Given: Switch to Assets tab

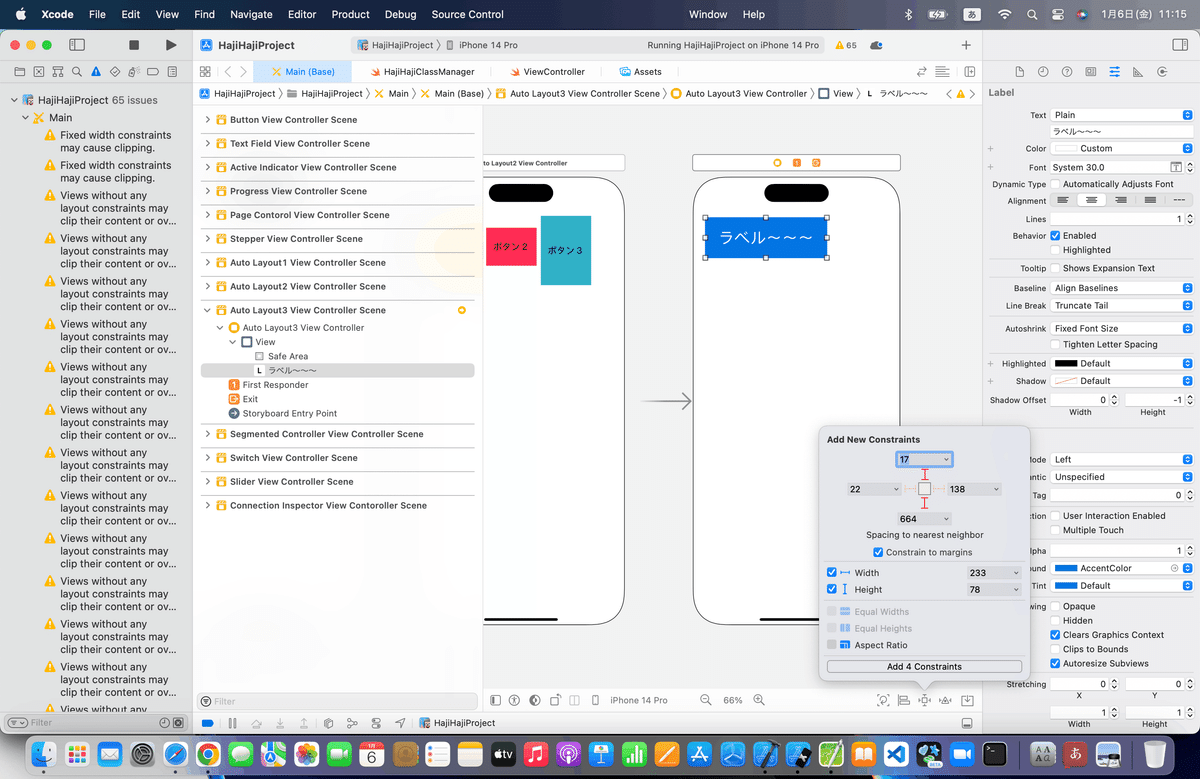Looking at the screenshot, I should coord(641,72).
